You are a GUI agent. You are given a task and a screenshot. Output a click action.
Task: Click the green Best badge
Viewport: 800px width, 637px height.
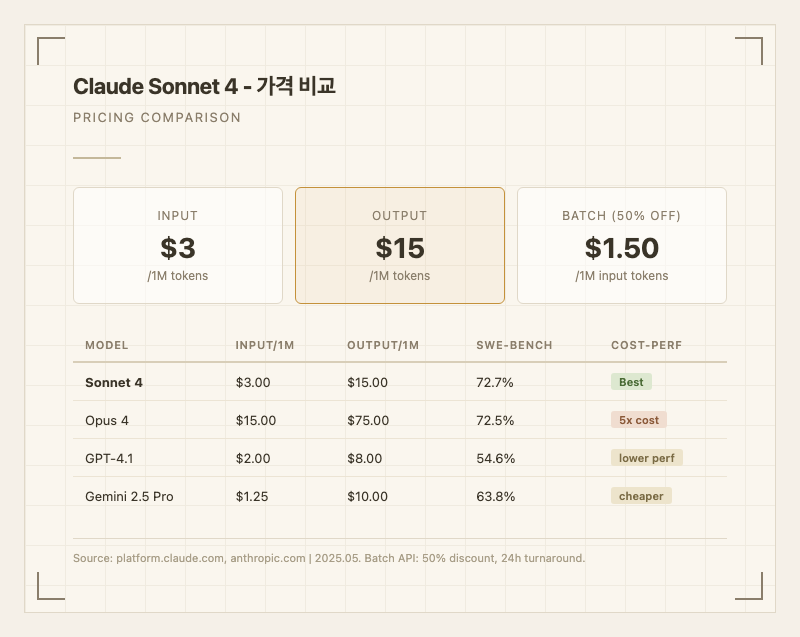[x=631, y=382]
